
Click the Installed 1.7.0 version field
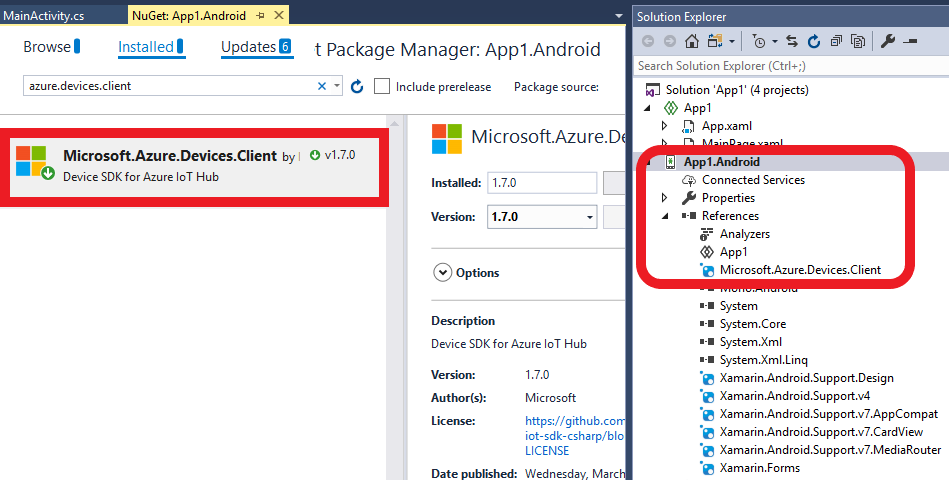pyautogui.click(x=542, y=183)
